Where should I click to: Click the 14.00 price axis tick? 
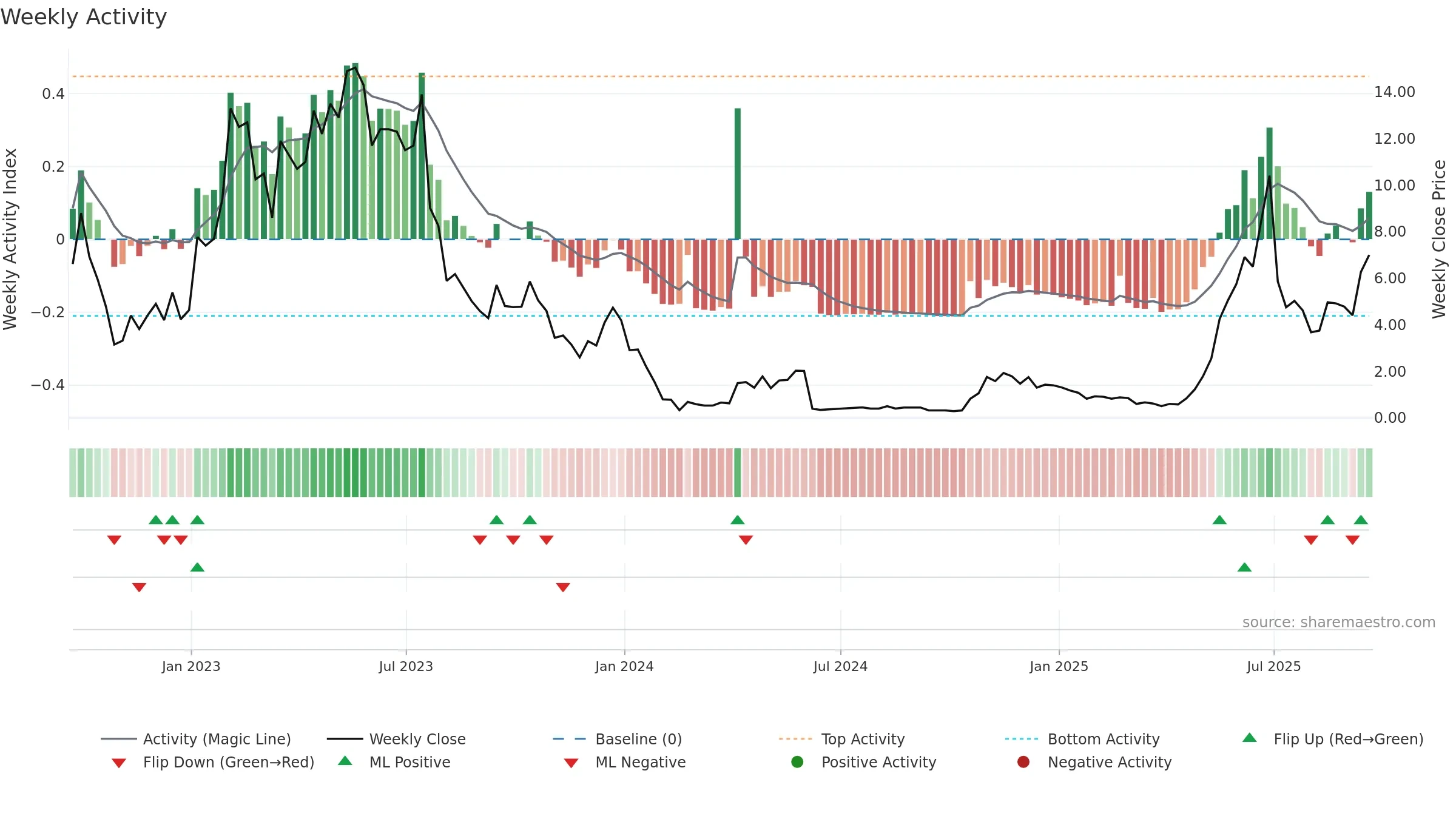click(x=1395, y=92)
